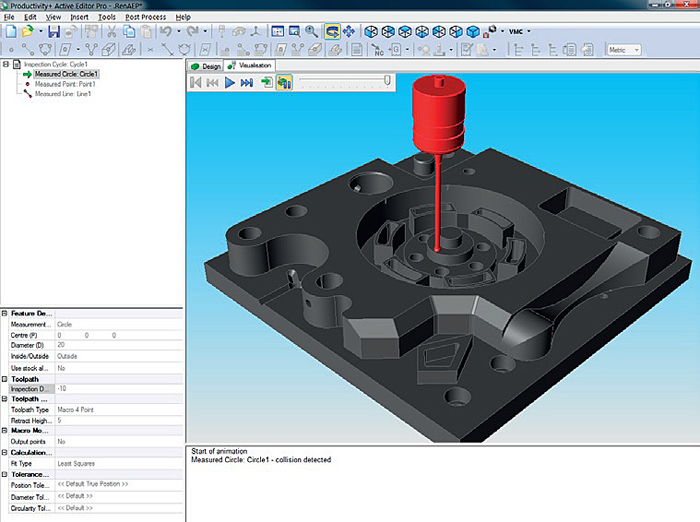Open the Metric units dropdown
The image size is (700, 522).
pyautogui.click(x=624, y=50)
